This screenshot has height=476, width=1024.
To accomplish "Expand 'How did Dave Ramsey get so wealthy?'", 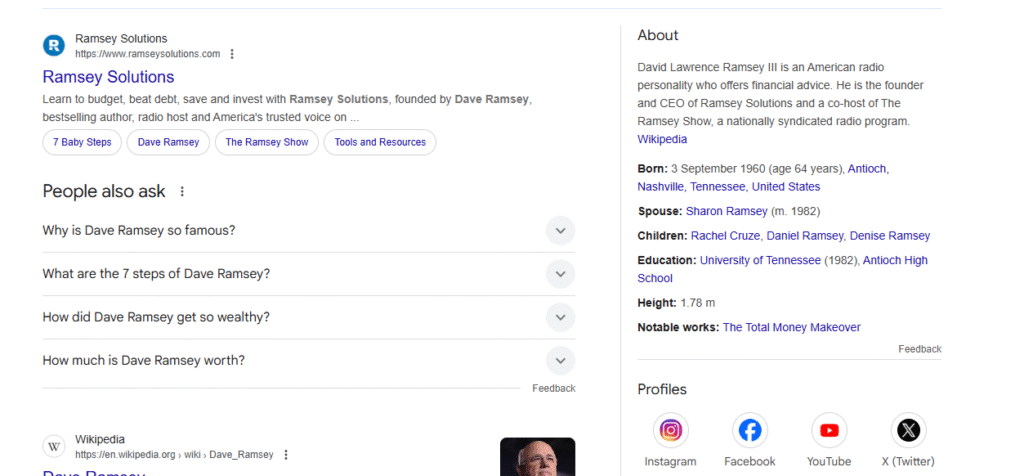I will (x=309, y=317).
